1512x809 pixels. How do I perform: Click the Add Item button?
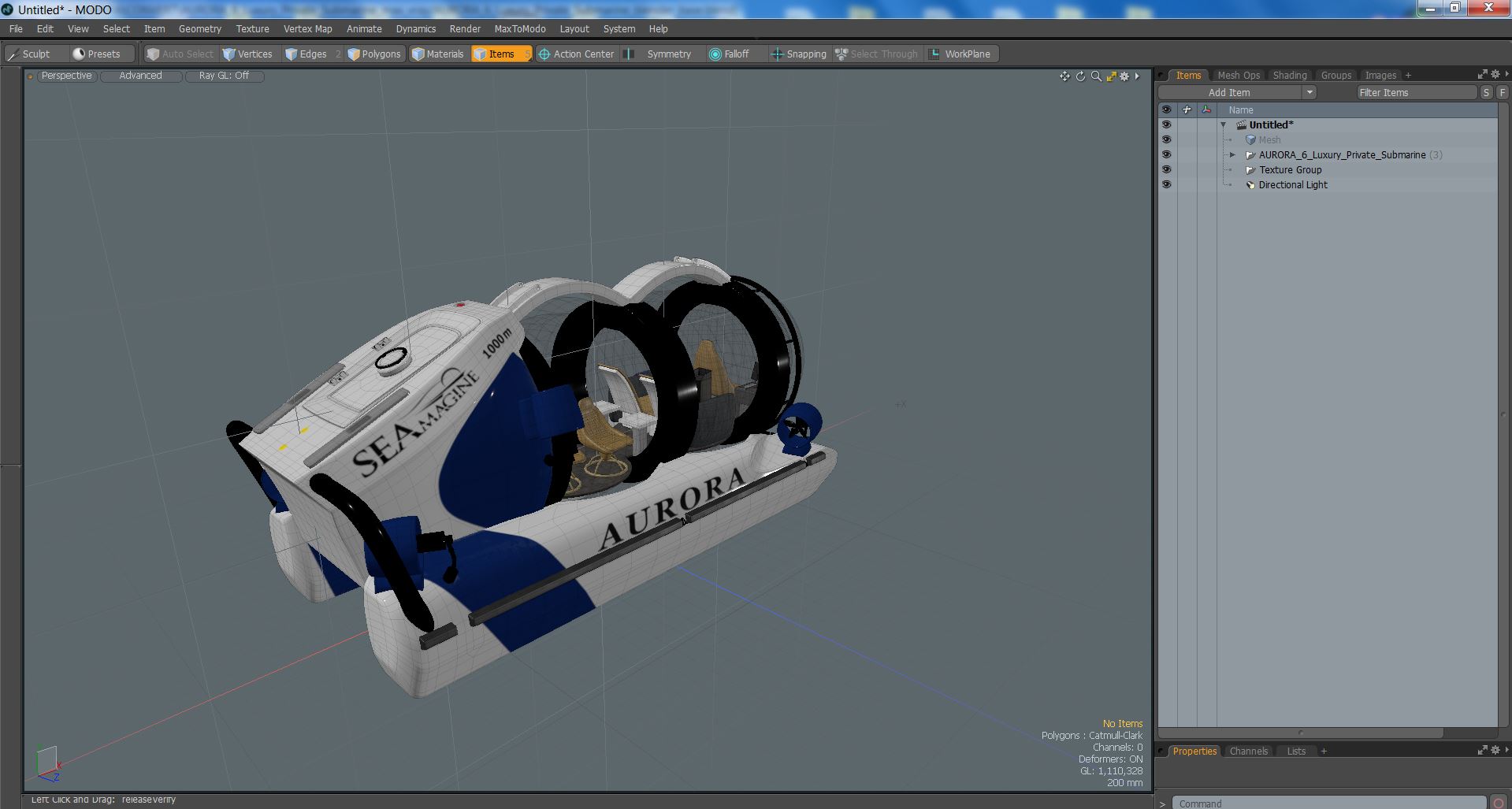1229,92
